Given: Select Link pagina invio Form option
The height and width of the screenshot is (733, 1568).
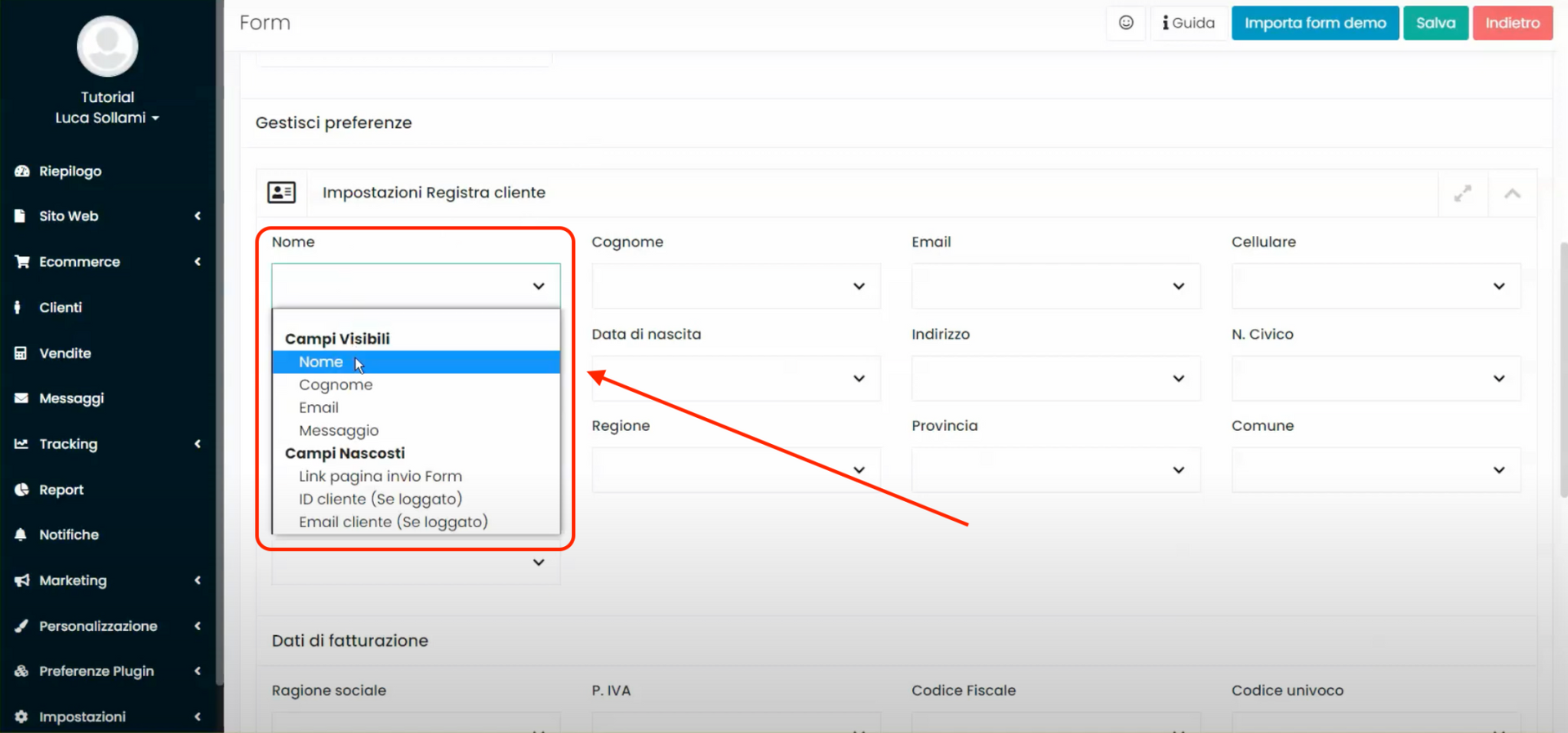Looking at the screenshot, I should pos(416,476).
